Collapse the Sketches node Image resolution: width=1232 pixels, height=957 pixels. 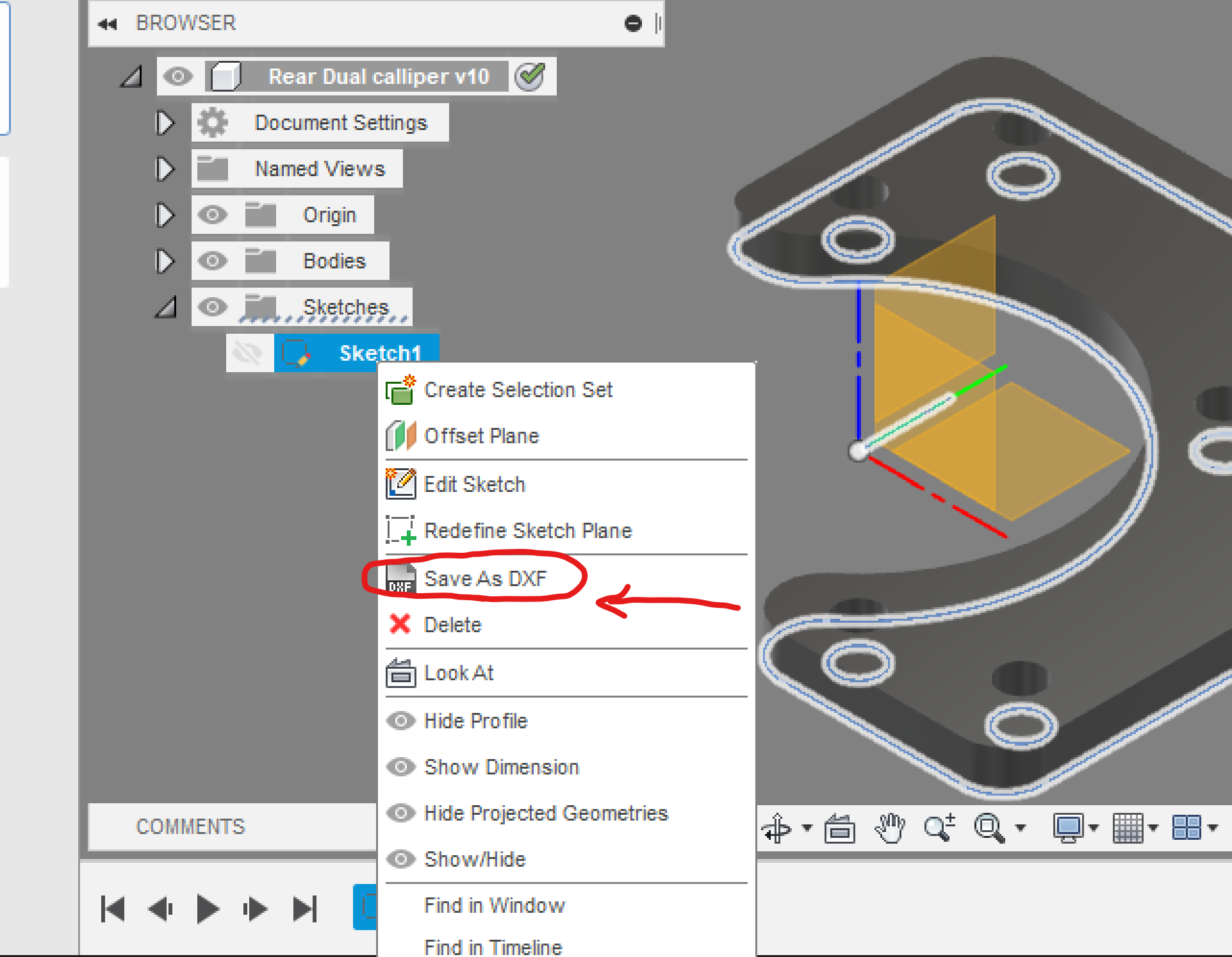tap(167, 307)
